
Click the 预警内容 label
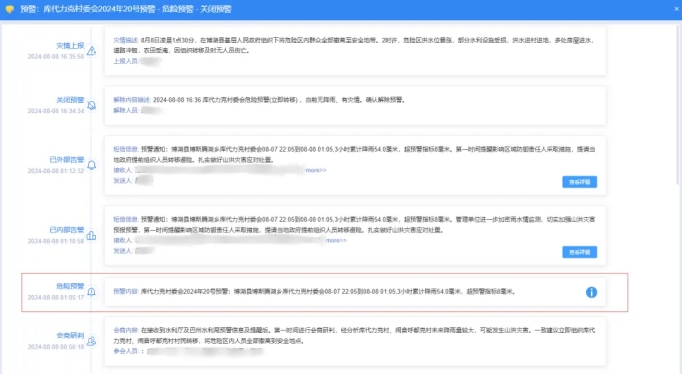126,291
